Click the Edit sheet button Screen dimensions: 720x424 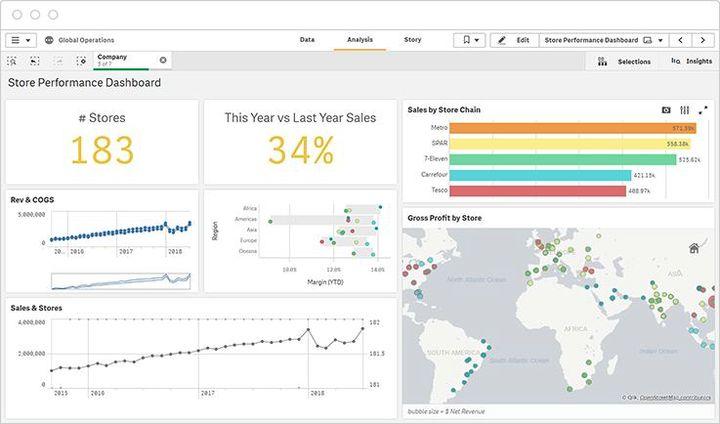(513, 40)
